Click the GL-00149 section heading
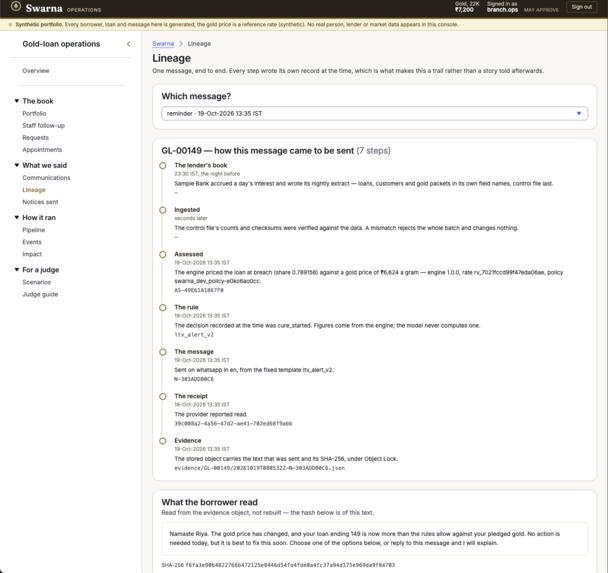 coord(276,150)
